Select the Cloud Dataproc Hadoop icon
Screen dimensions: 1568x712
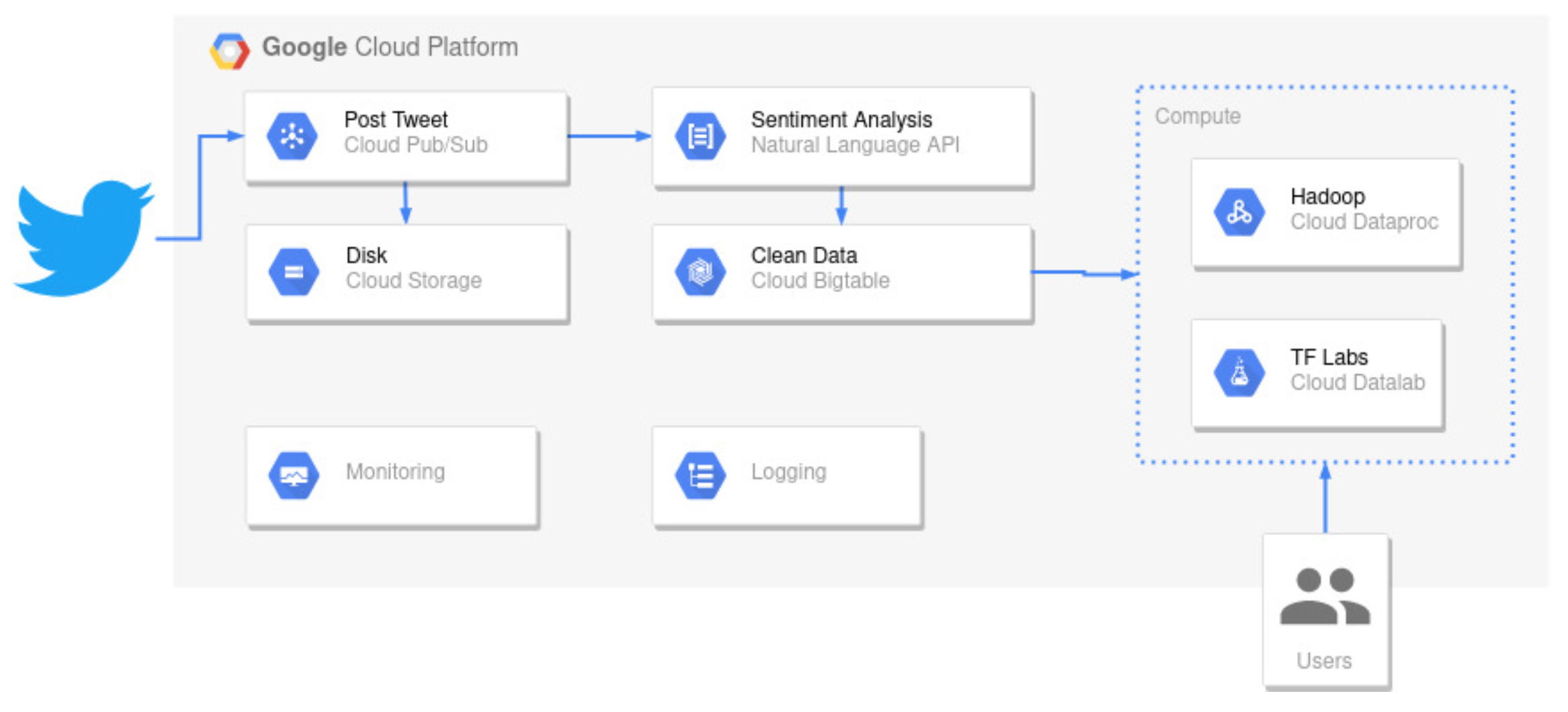pos(1239,213)
